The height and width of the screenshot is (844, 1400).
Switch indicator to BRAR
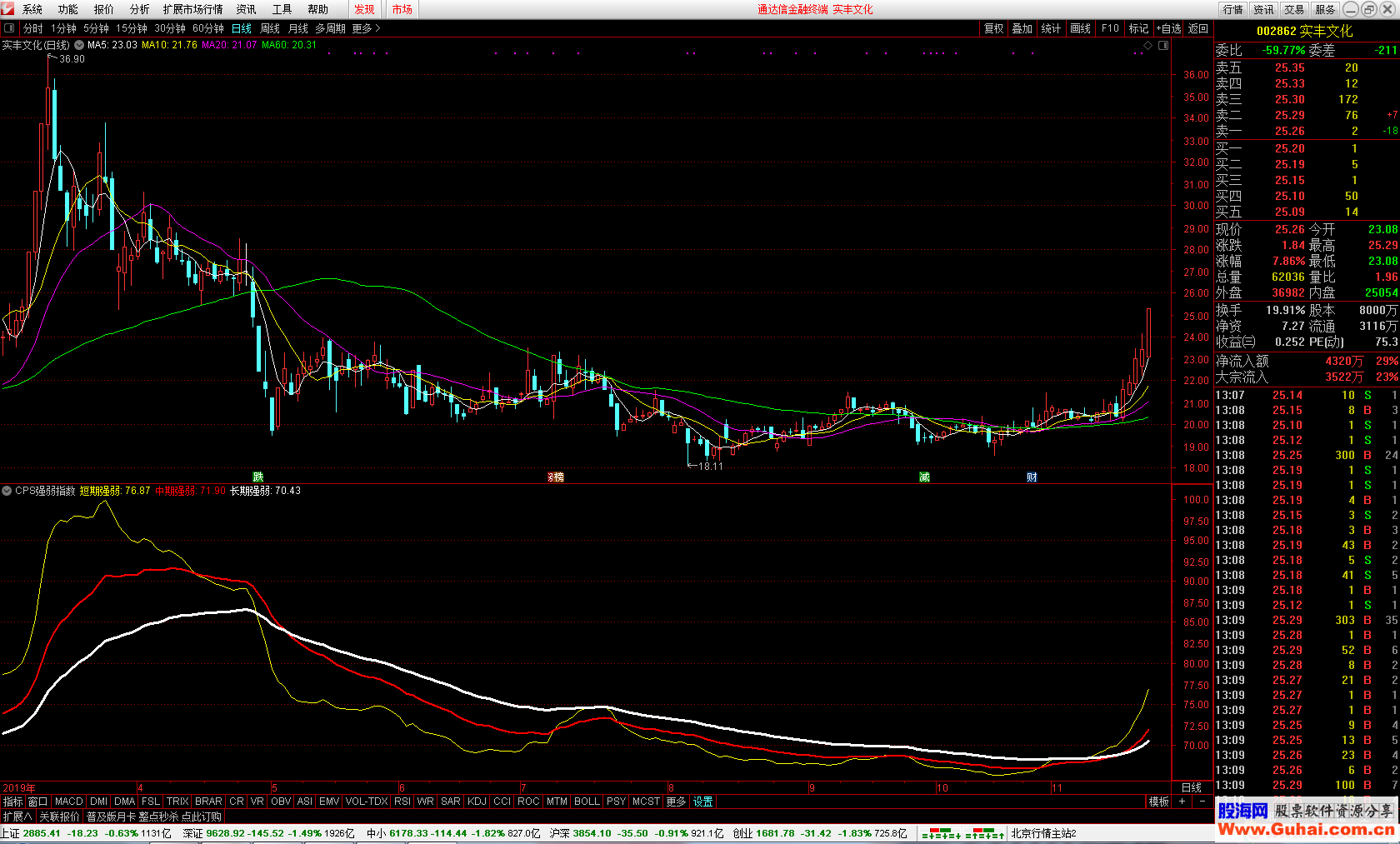208,802
